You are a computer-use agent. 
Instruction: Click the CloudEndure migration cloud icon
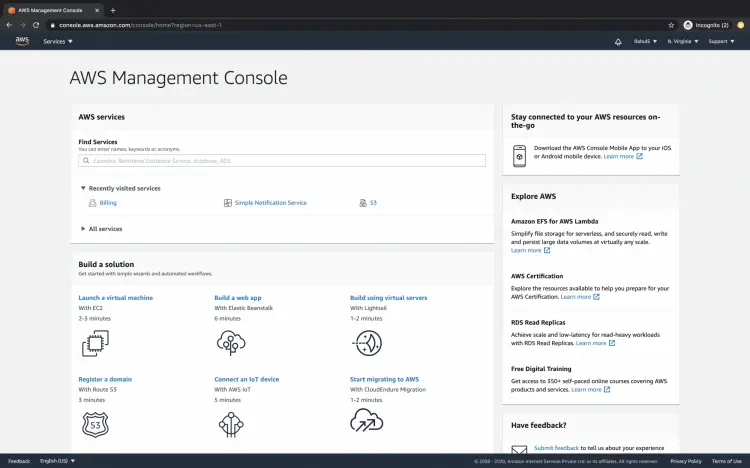(x=366, y=420)
